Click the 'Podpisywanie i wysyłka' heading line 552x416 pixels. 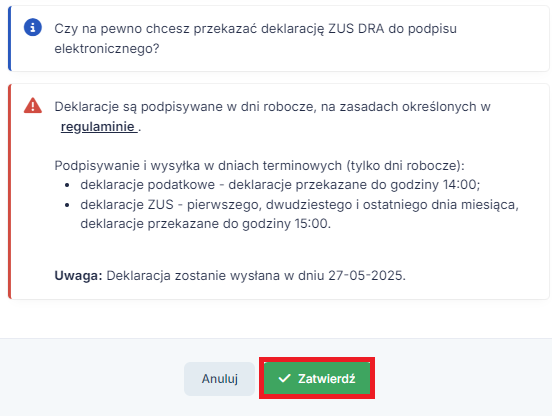click(x=259, y=165)
